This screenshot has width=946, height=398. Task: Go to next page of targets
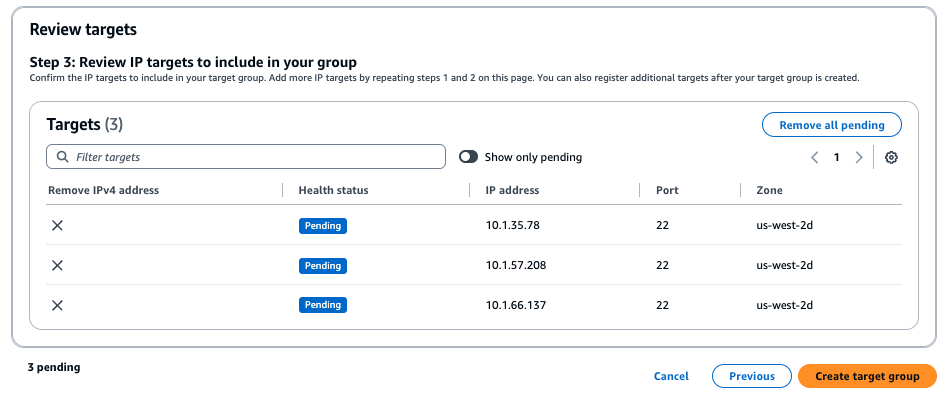[859, 157]
